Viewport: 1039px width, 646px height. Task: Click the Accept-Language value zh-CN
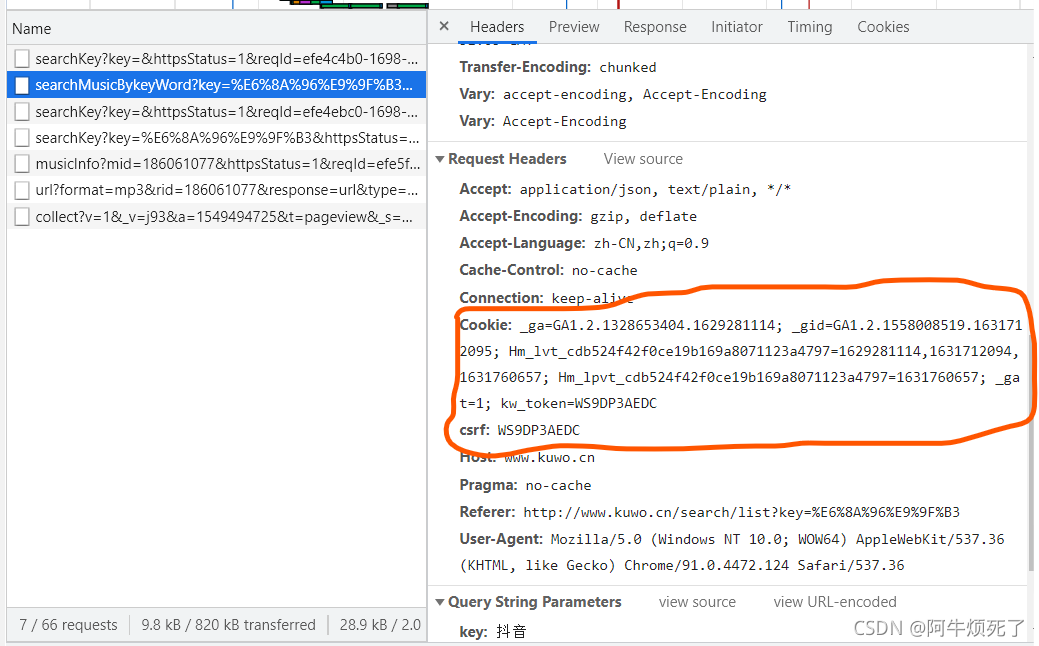651,243
